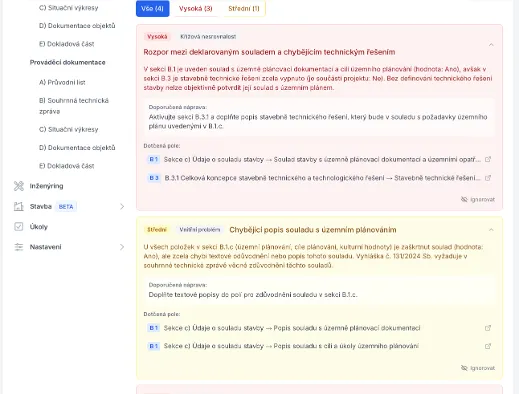Click the B 1 badge next to Popis souladu s územně plánovací dokumentací

[154, 328]
